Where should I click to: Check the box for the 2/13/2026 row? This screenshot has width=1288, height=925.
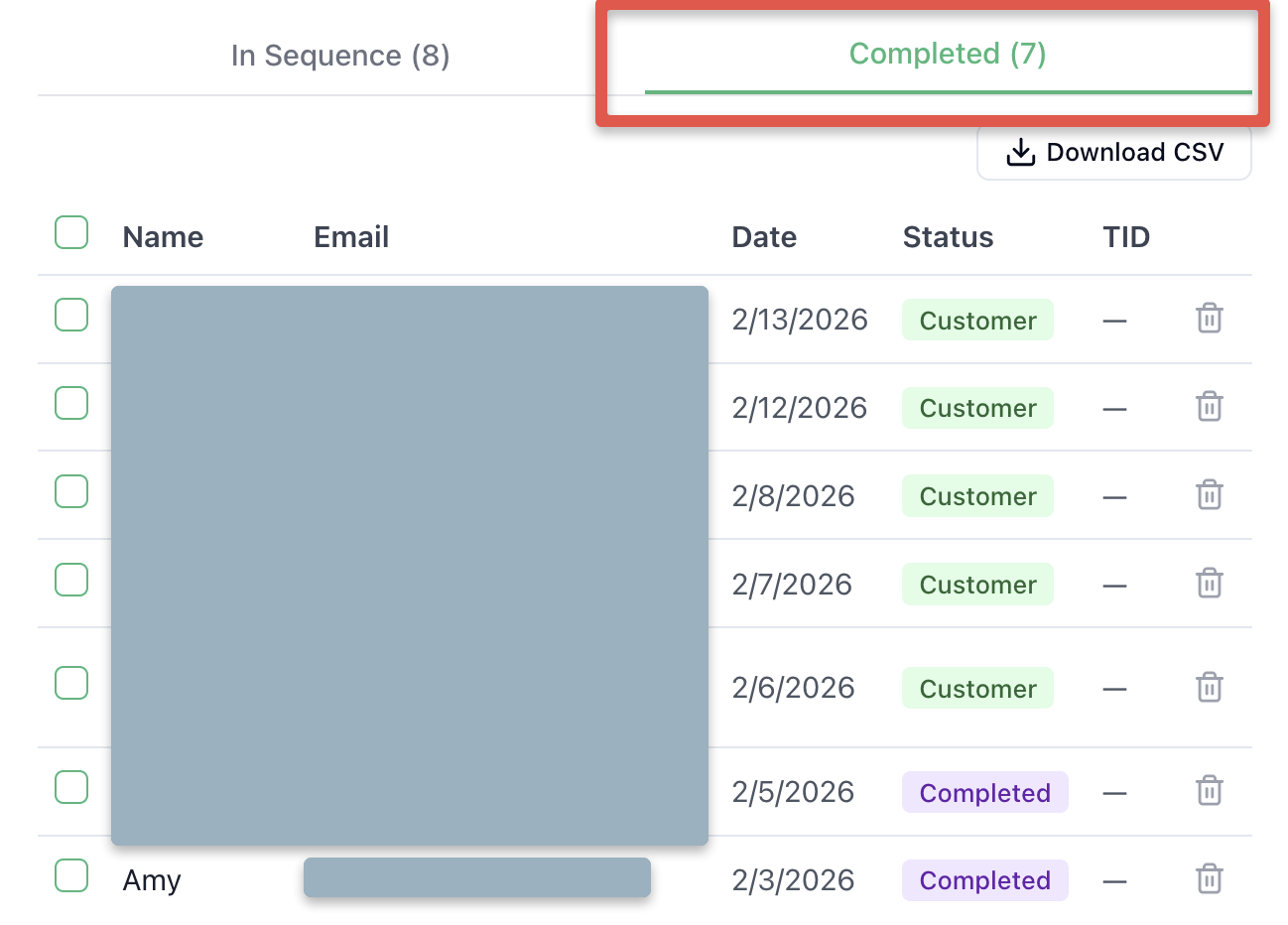(x=71, y=315)
